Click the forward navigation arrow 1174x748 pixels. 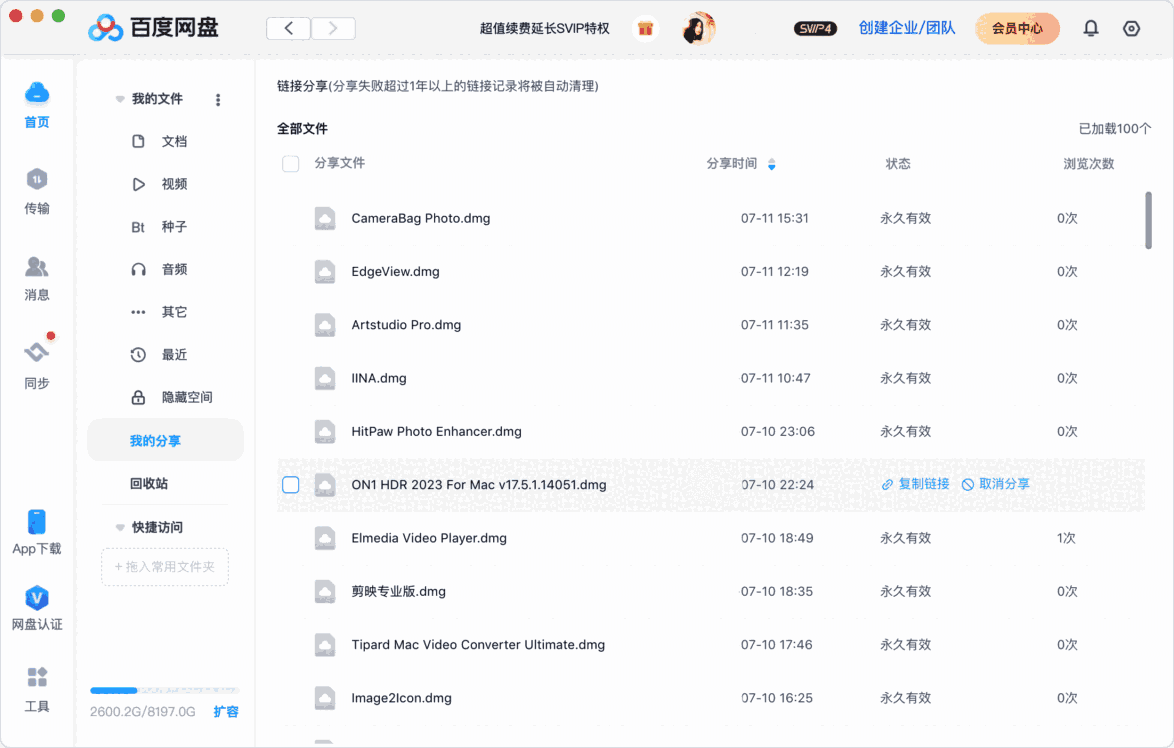coord(333,28)
